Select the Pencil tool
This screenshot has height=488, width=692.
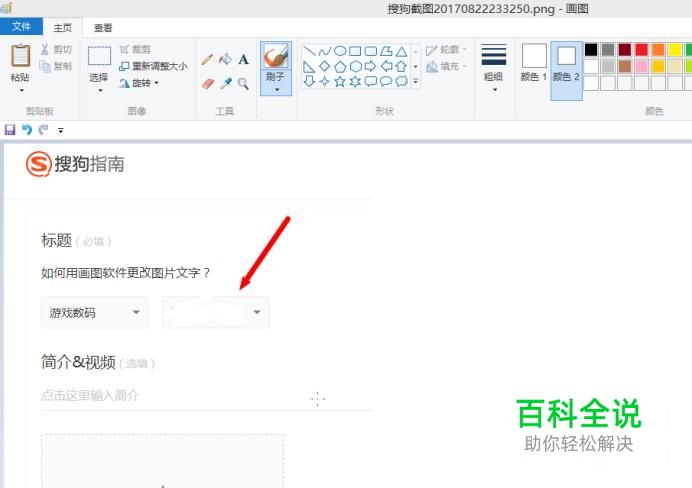[207, 59]
